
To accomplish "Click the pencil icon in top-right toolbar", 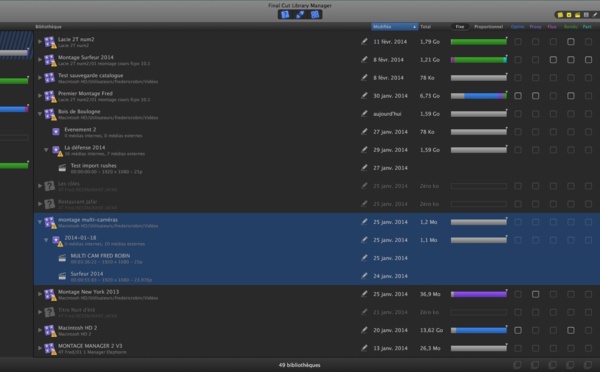I will [595, 15].
